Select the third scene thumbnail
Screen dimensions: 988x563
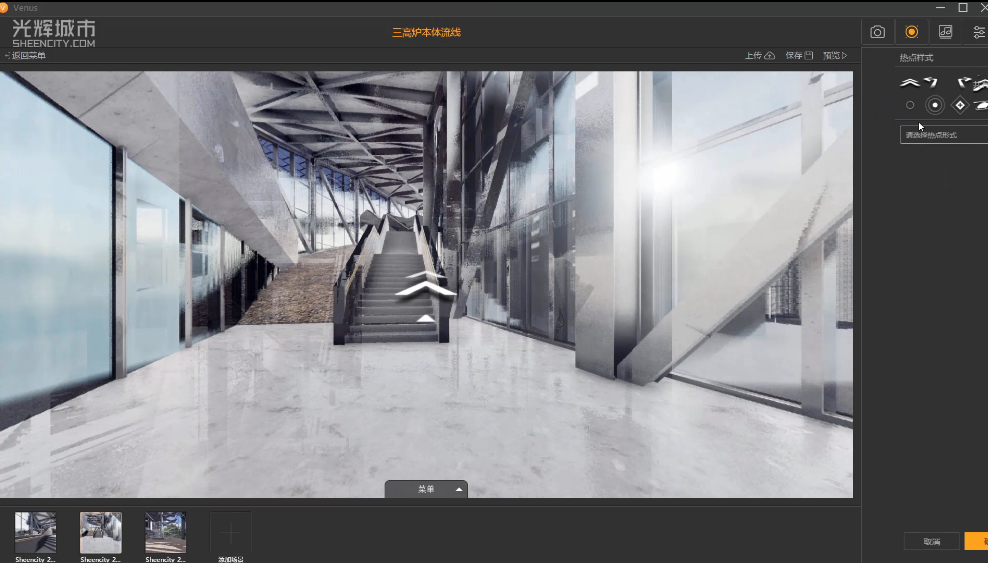[166, 532]
